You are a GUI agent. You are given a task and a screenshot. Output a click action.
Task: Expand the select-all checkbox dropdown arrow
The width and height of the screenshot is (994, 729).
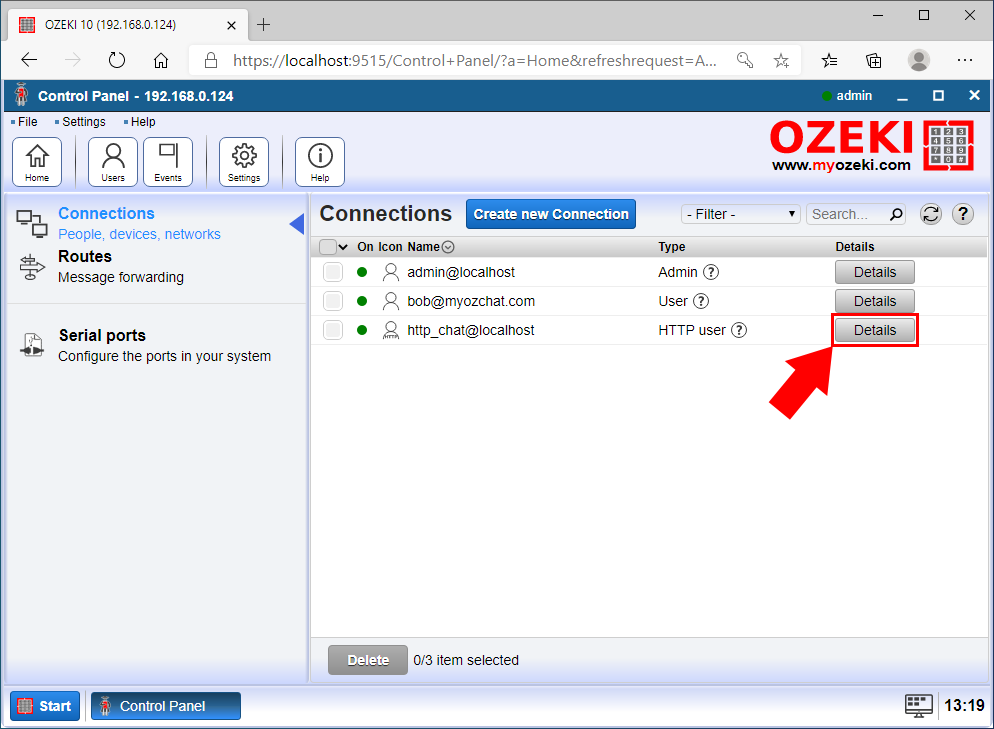coord(343,246)
